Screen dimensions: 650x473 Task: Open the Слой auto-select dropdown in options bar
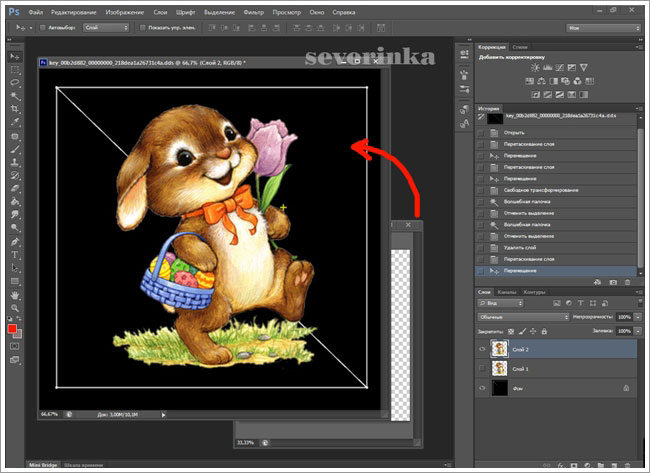[x=104, y=28]
